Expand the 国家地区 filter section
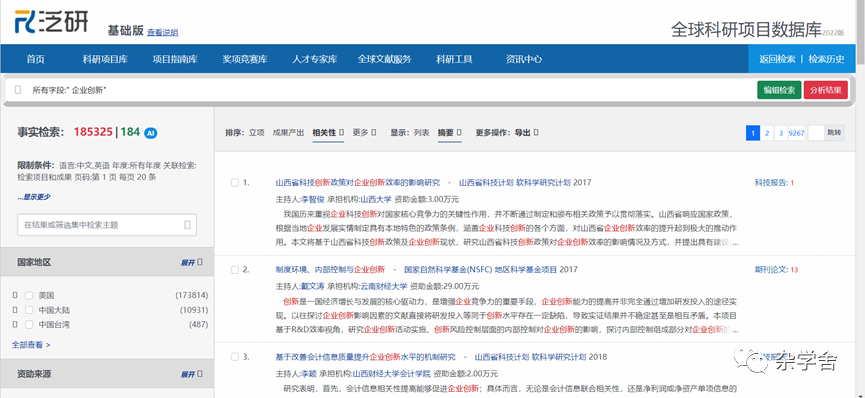 point(191,262)
